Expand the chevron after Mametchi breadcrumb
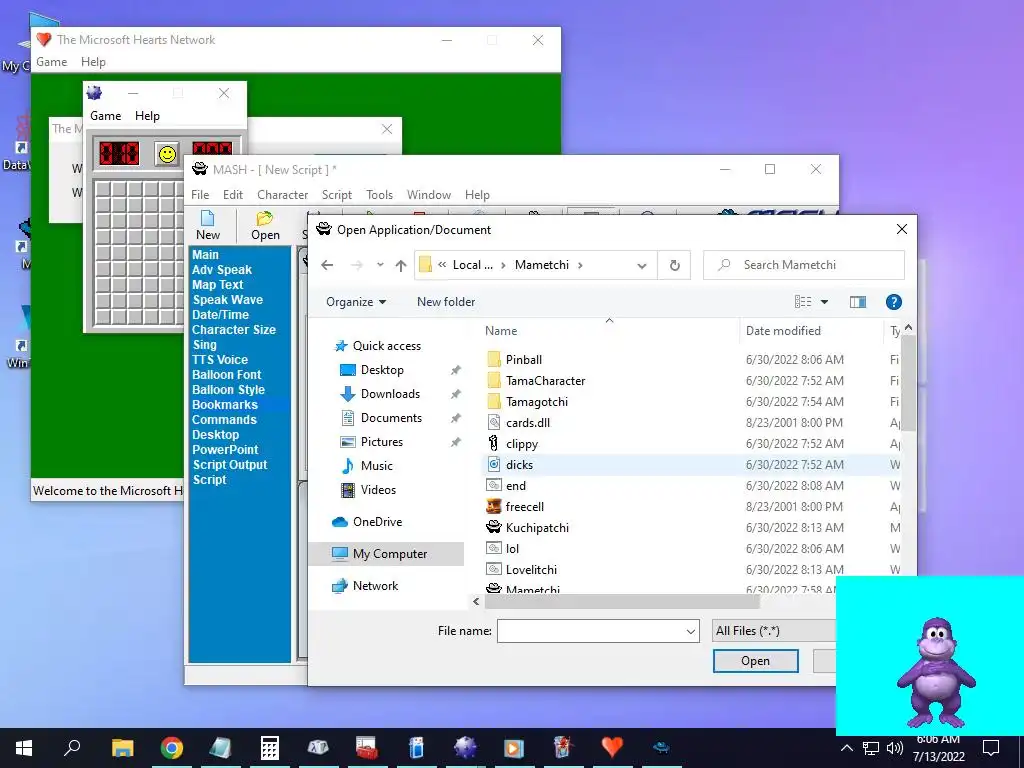The height and width of the screenshot is (768, 1024). pyautogui.click(x=580, y=265)
